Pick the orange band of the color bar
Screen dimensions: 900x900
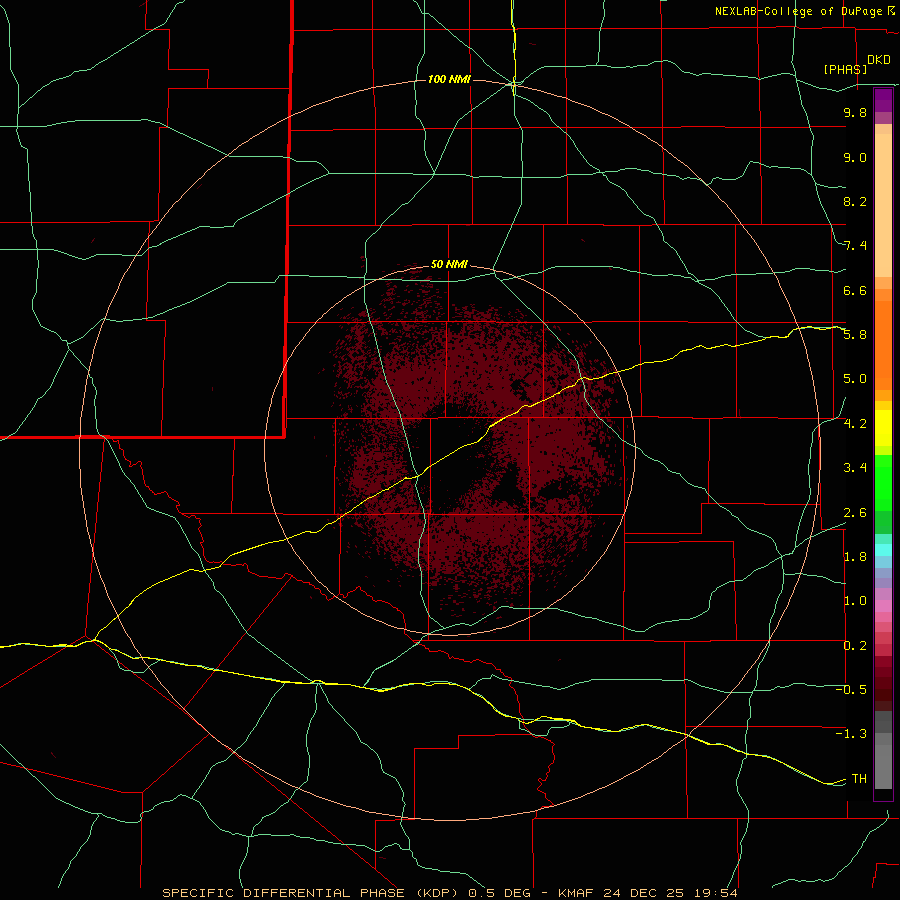(x=883, y=345)
